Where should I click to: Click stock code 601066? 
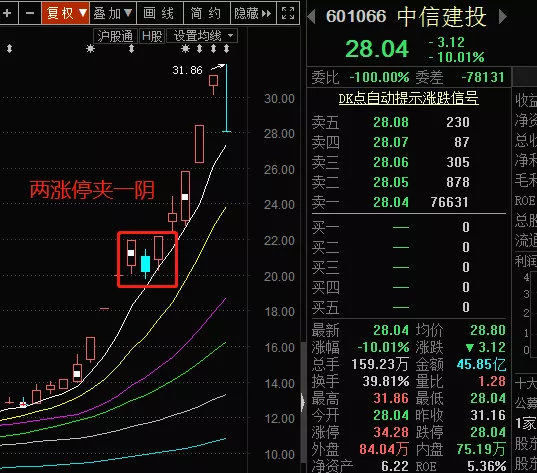[x=356, y=16]
